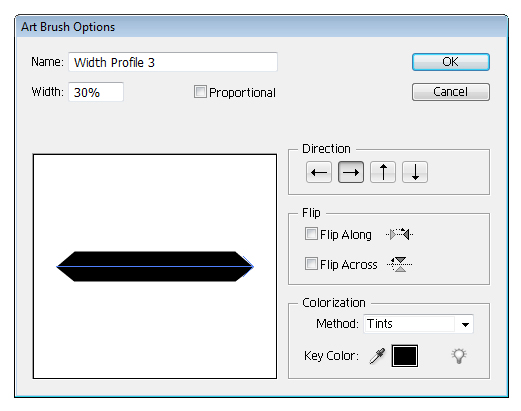
Task: Check the Flip Across option
Action: (x=311, y=264)
